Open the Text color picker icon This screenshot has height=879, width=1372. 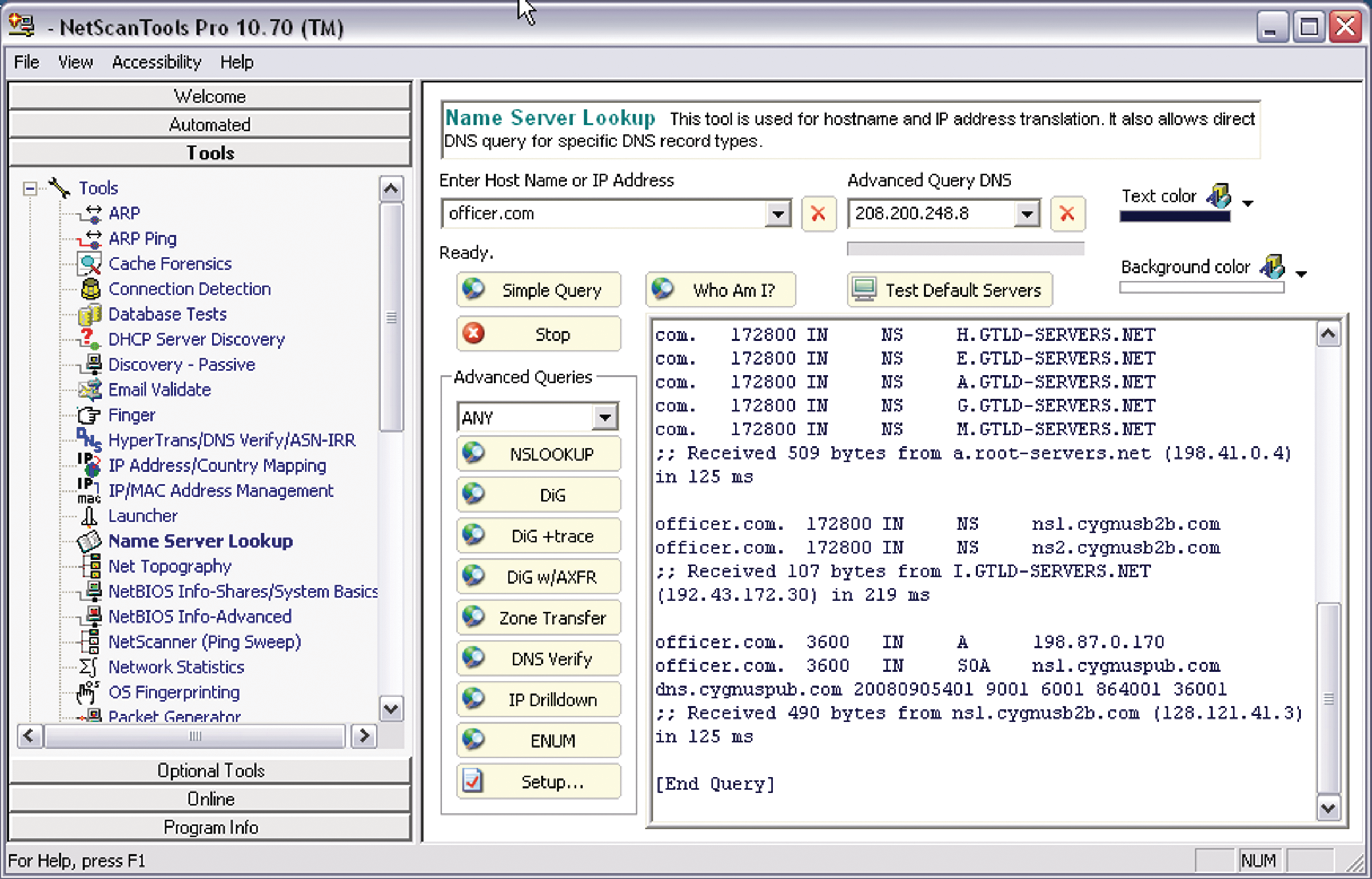tap(1217, 197)
